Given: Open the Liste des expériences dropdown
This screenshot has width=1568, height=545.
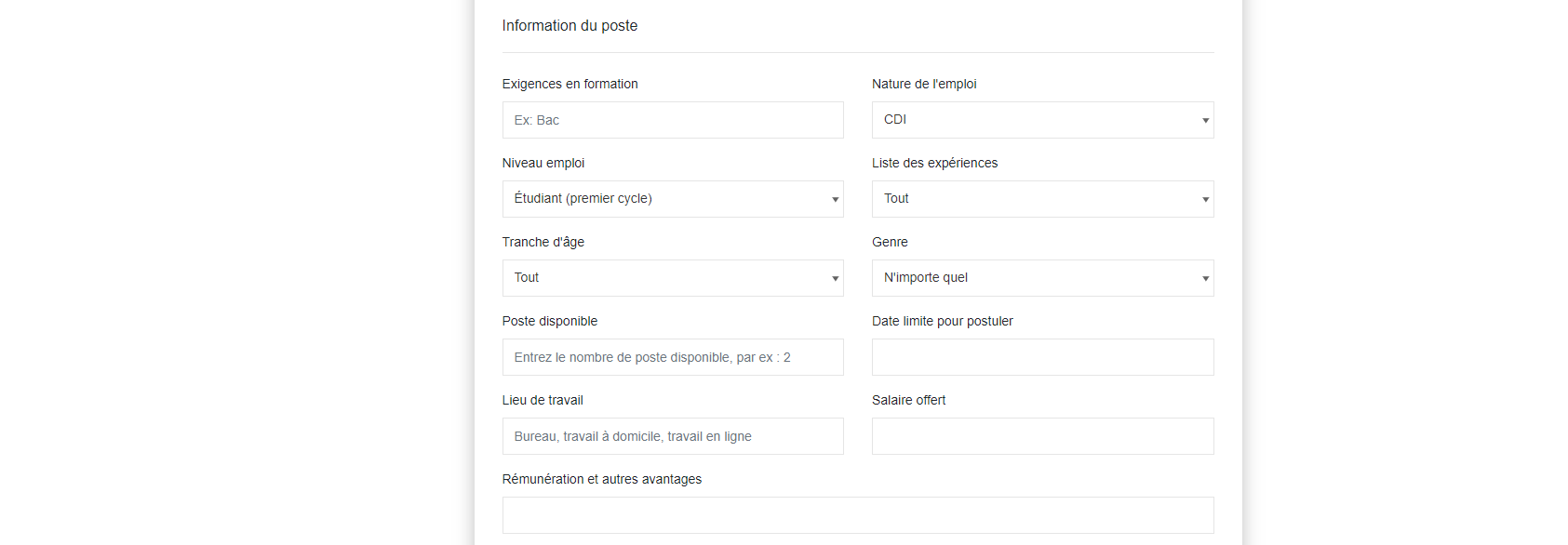Looking at the screenshot, I should coord(1042,199).
